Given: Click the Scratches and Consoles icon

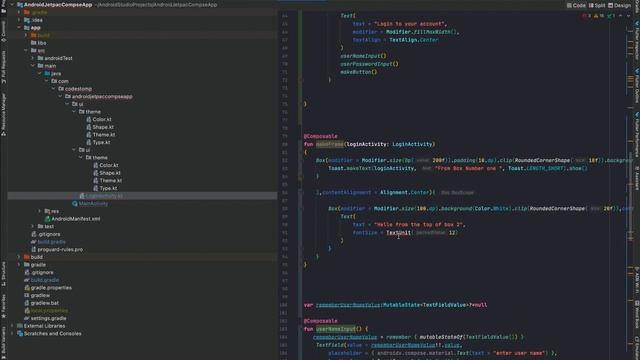Looking at the screenshot, I should coord(20,333).
